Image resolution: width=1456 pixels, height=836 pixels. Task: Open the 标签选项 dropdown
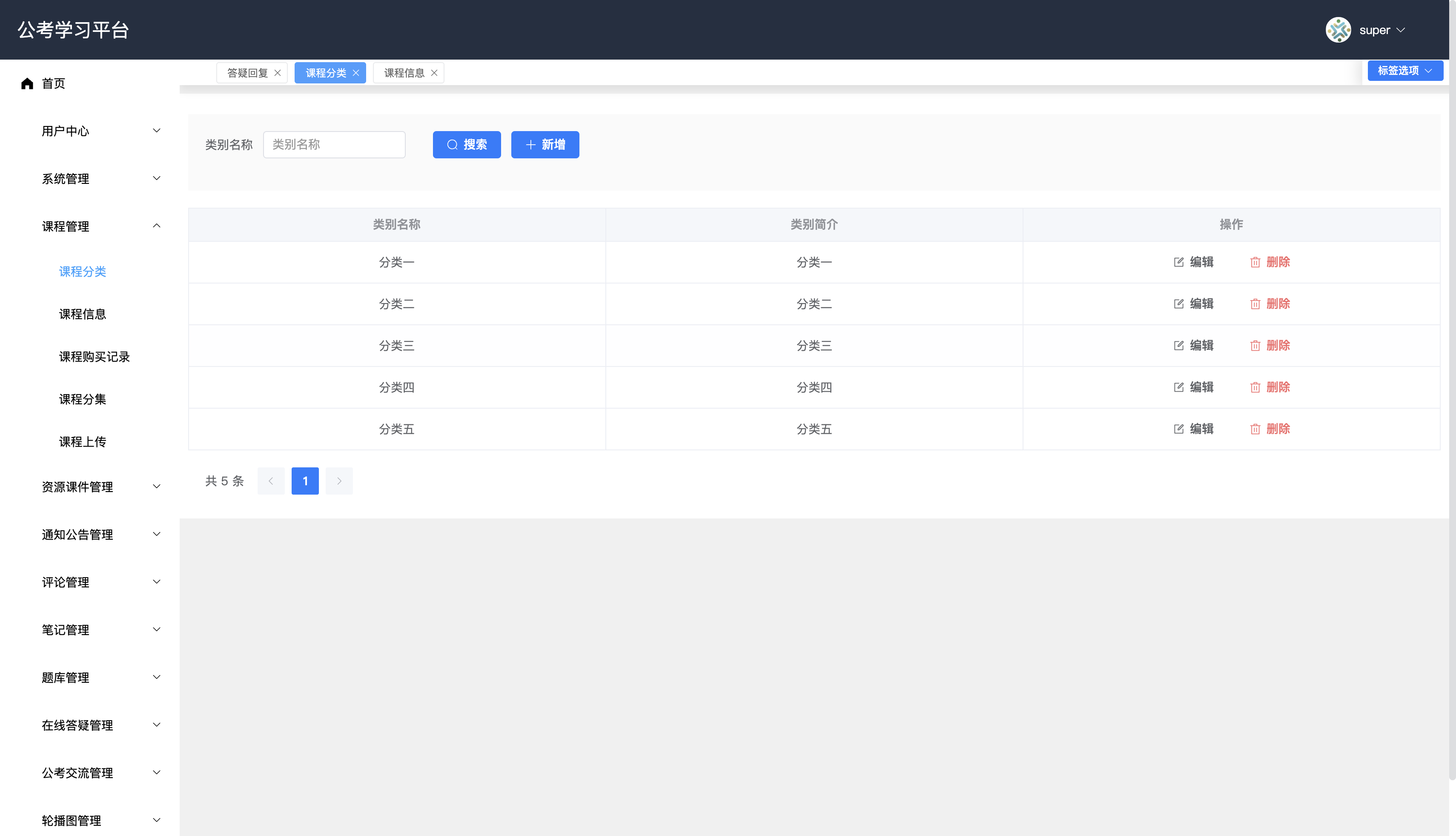(1404, 71)
